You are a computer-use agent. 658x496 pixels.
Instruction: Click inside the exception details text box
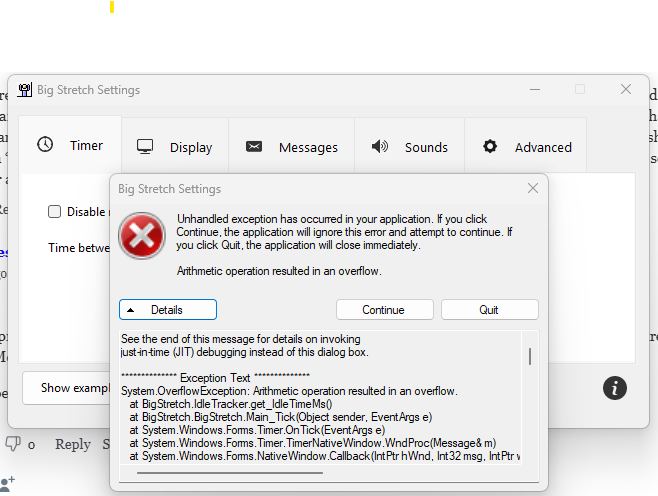[320, 400]
